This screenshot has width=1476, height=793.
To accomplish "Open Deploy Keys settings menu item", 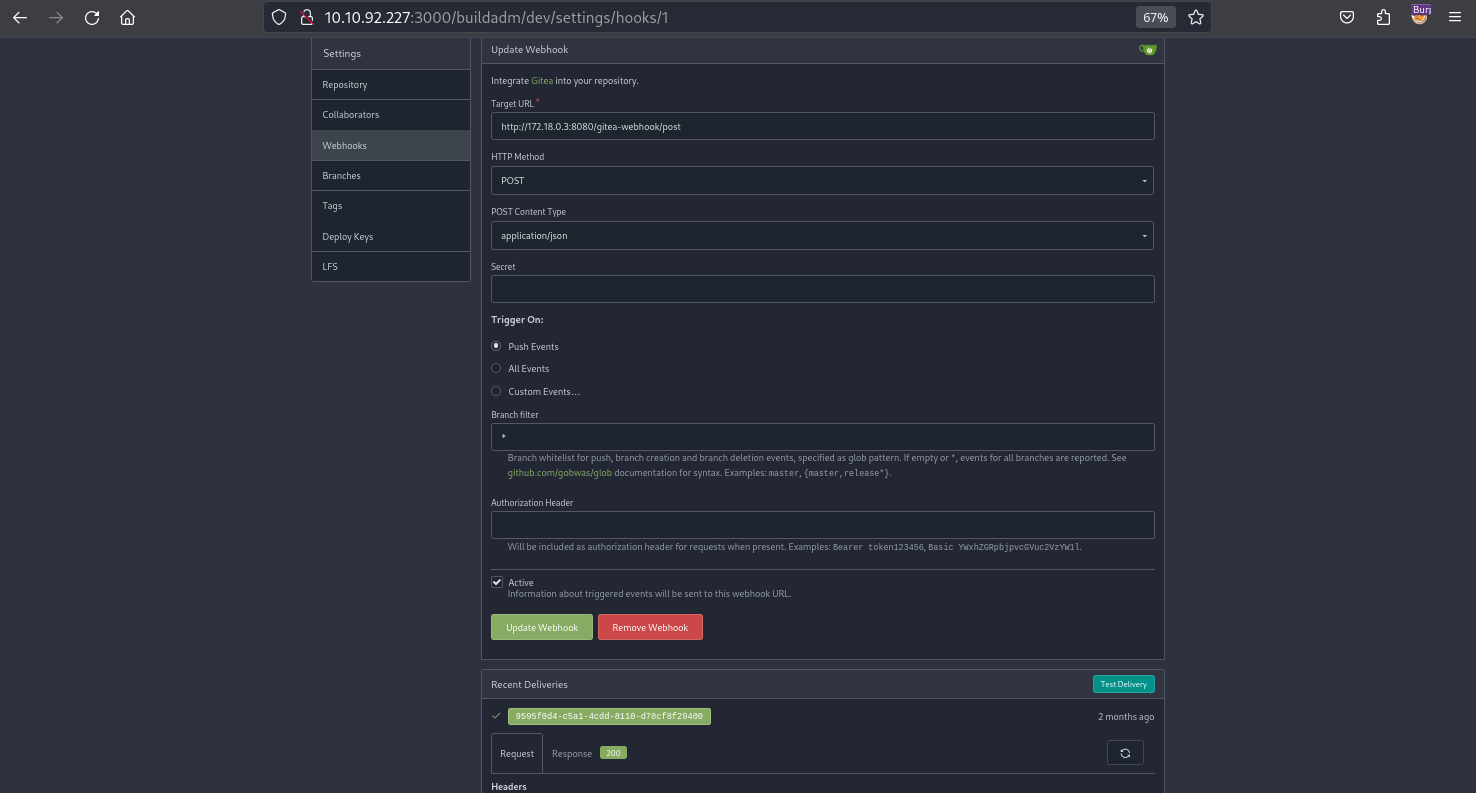I will coord(391,237).
